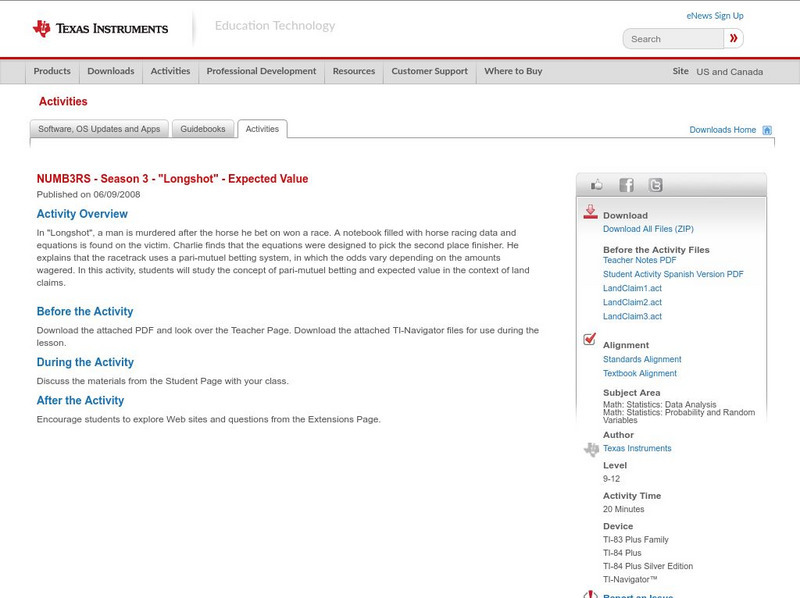Click the After the Activity heading
Image resolution: width=800 pixels, height=598 pixels.
pos(80,401)
